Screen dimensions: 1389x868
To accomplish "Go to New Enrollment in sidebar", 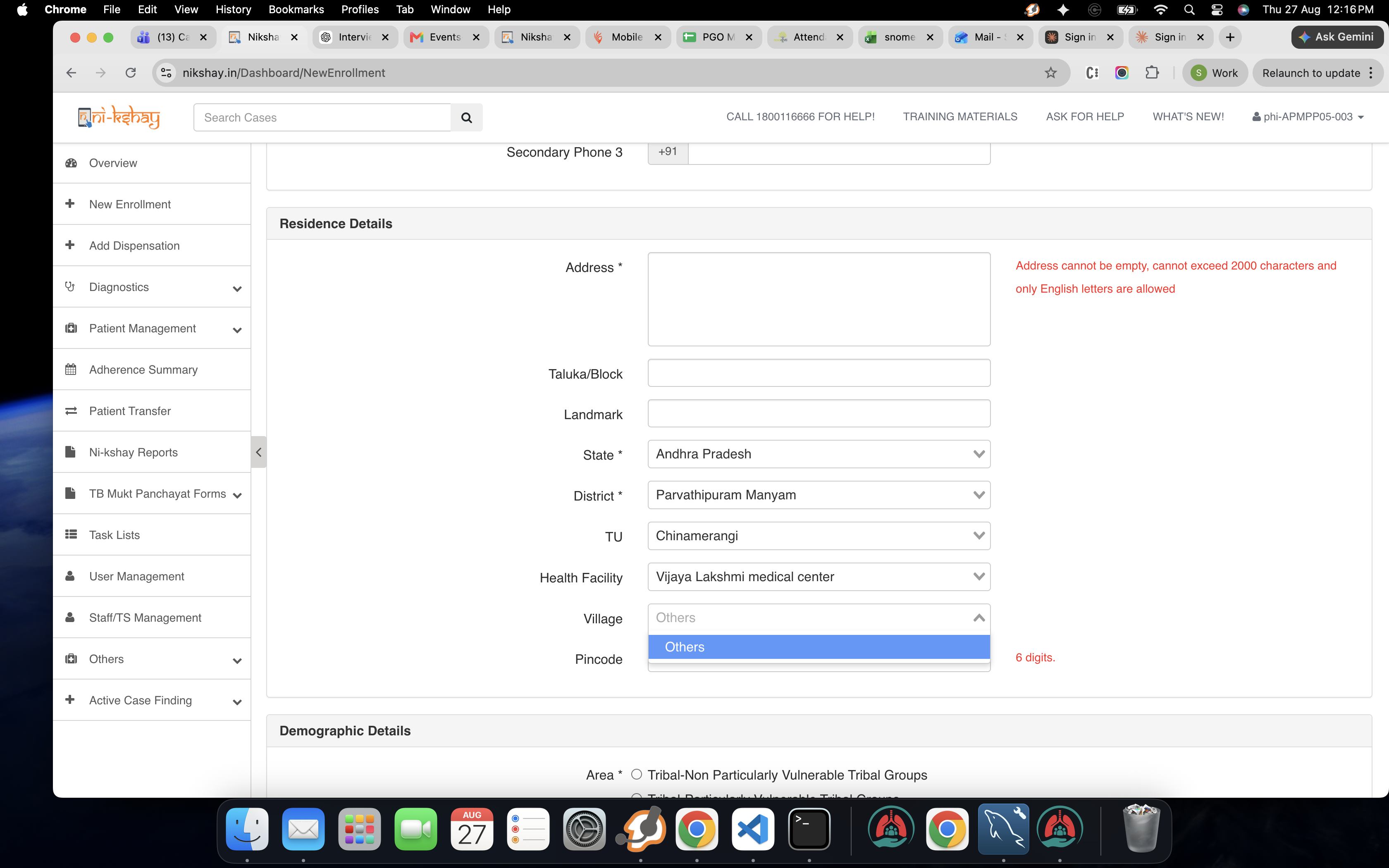I will pos(152,204).
